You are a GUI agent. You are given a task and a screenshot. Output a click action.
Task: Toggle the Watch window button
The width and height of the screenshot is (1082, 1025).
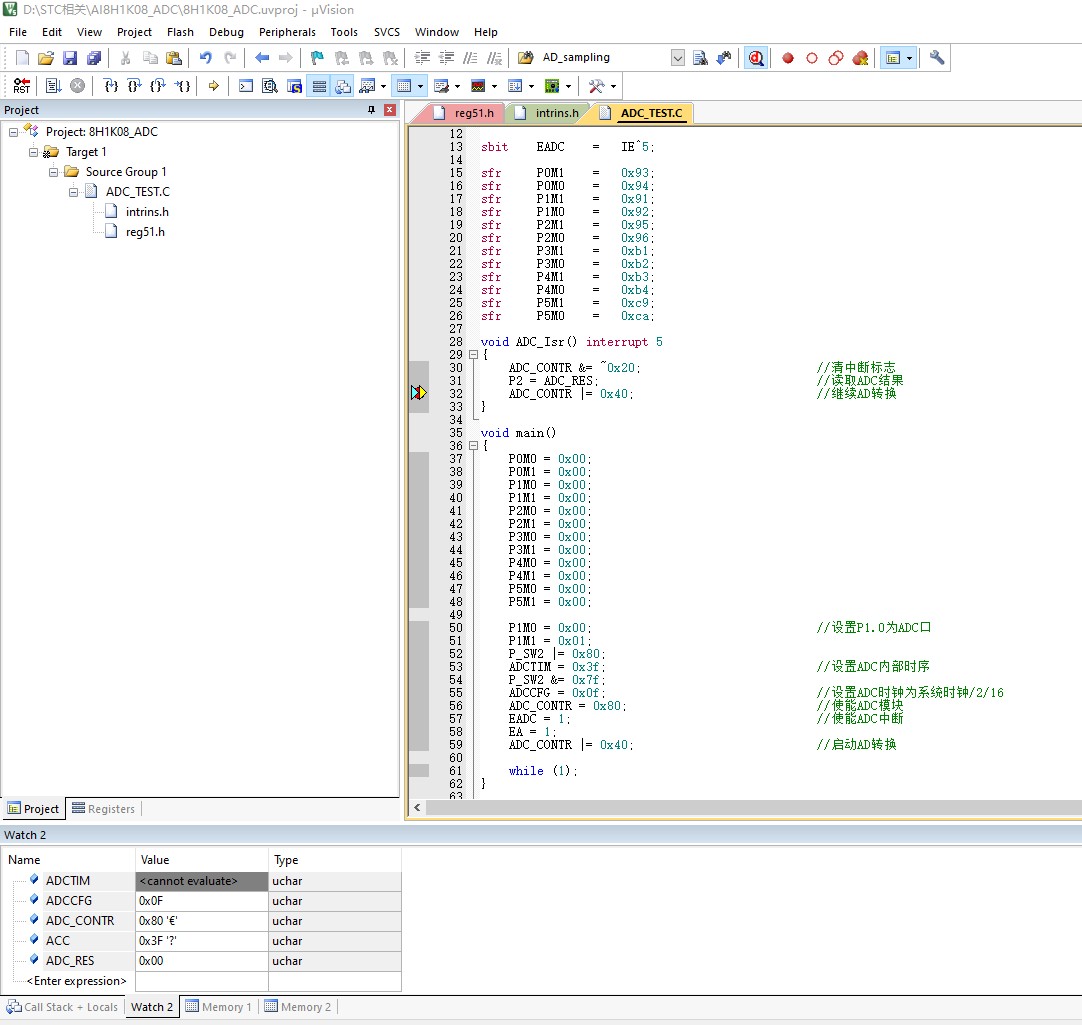(x=367, y=86)
